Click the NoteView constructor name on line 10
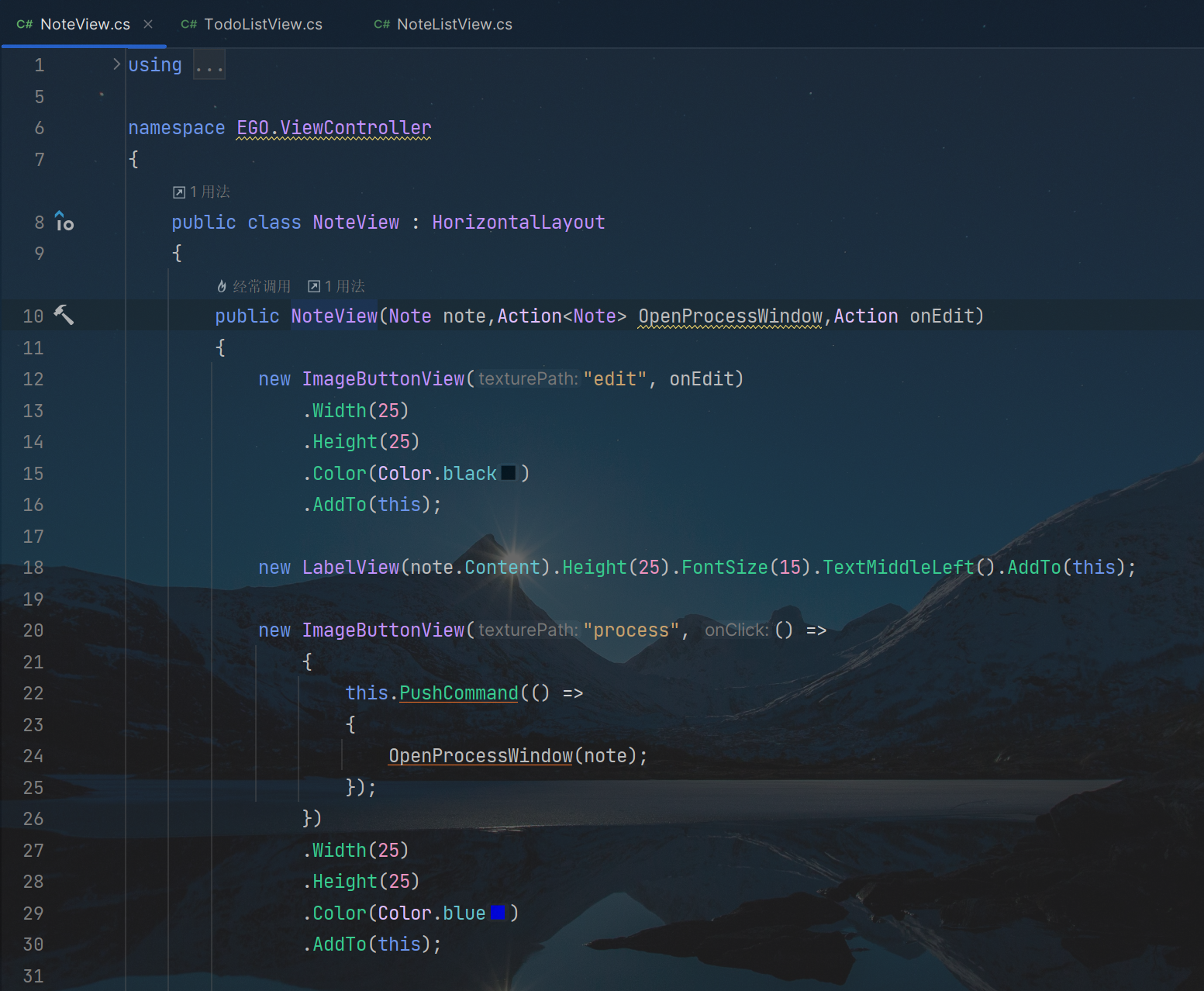 pos(334,316)
